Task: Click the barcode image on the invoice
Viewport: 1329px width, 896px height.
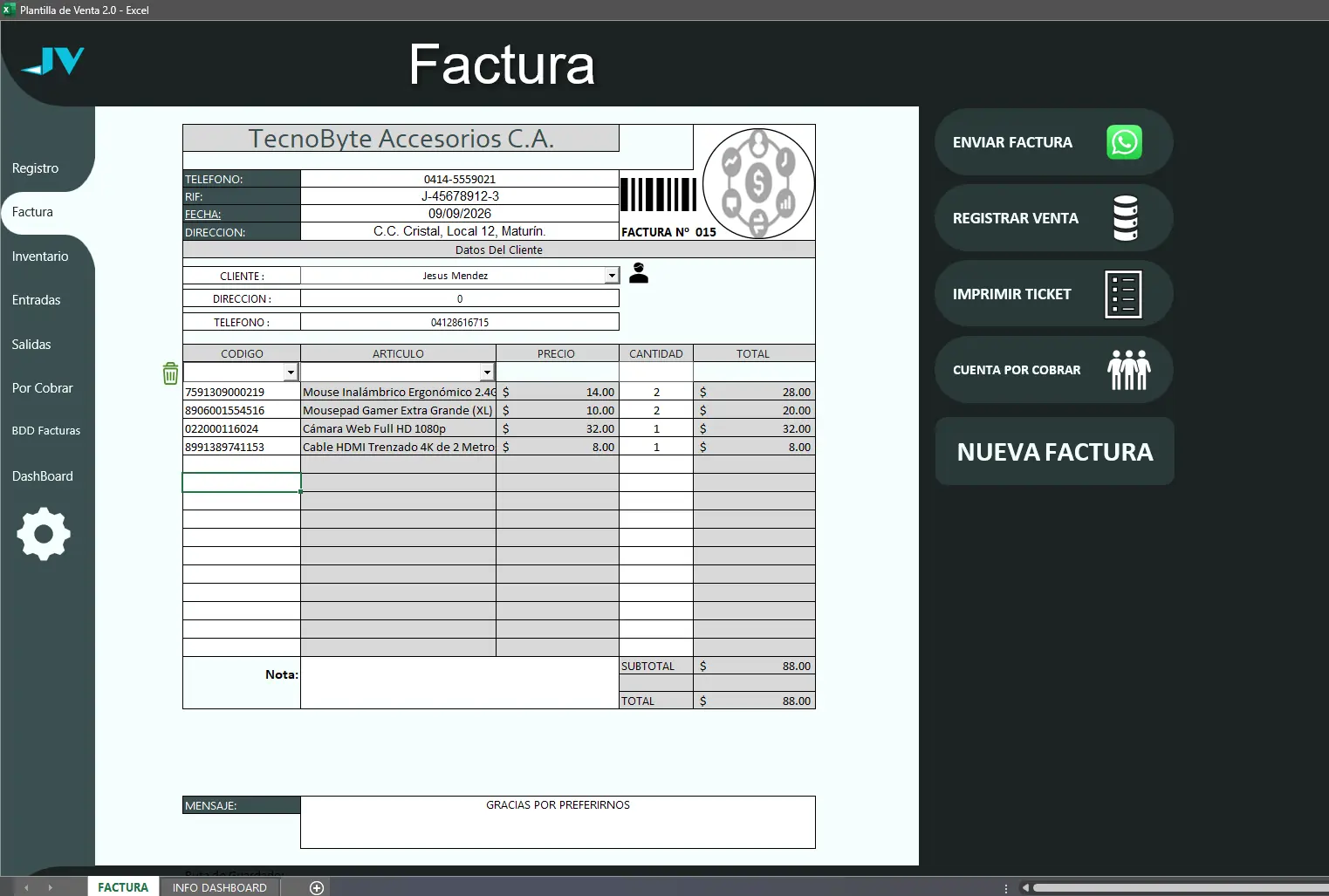Action: click(x=659, y=195)
